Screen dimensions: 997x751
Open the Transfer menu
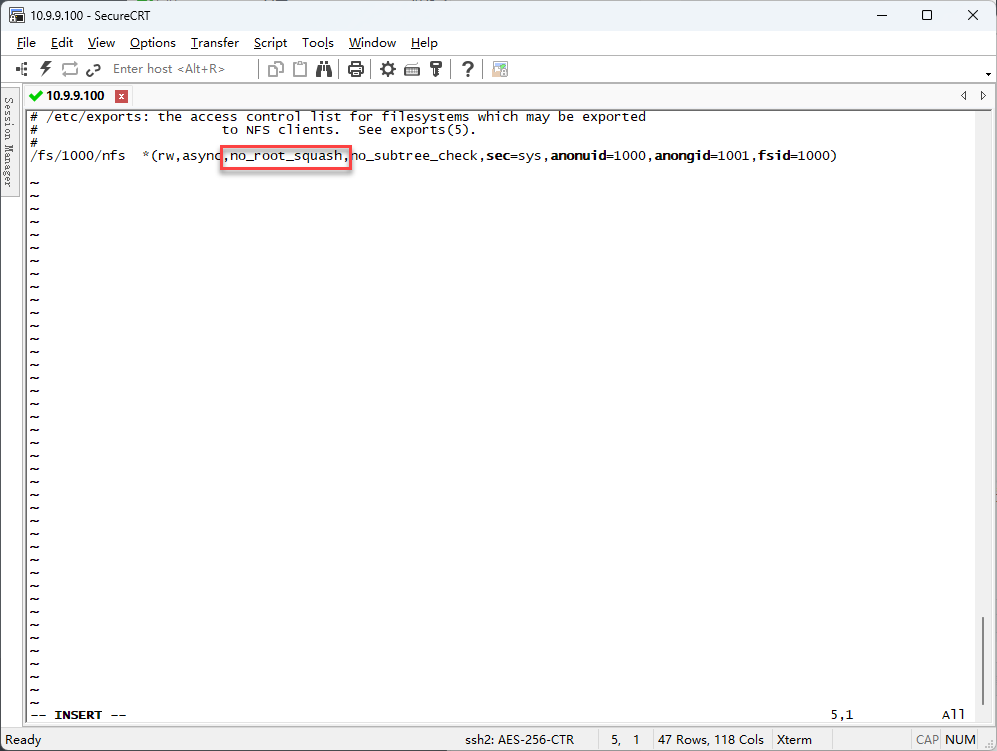(215, 43)
